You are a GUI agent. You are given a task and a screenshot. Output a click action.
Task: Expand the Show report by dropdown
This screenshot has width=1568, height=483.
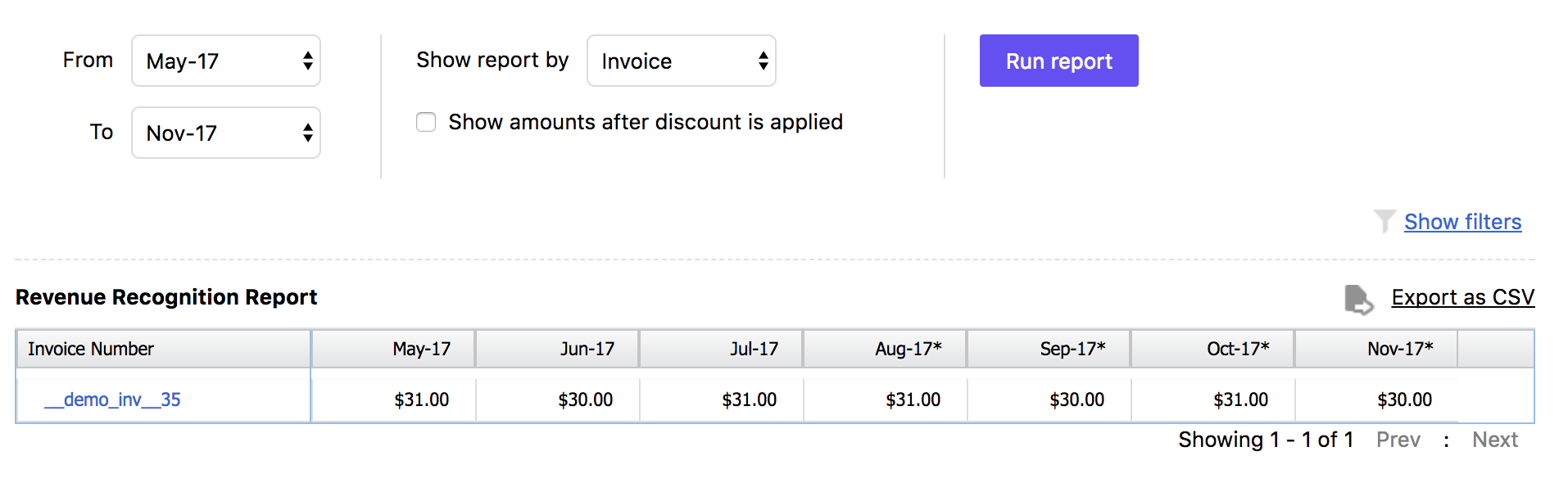682,61
